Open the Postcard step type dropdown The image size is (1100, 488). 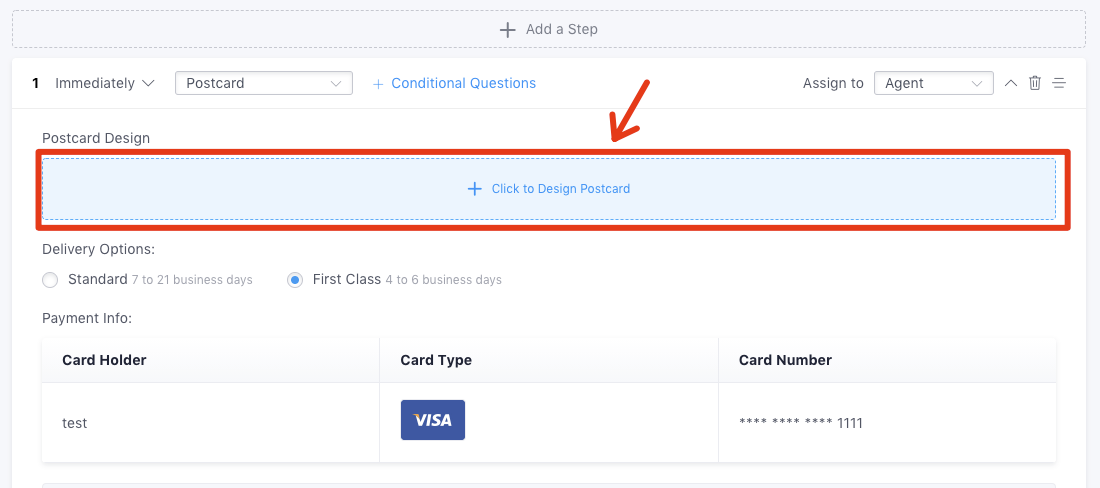tap(264, 83)
